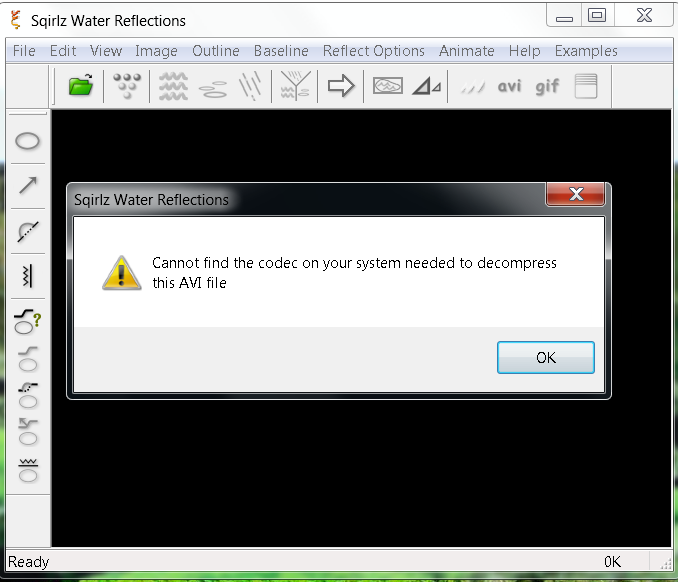678x582 pixels.
Task: Select the ring ripples icon
Action: click(x=213, y=88)
